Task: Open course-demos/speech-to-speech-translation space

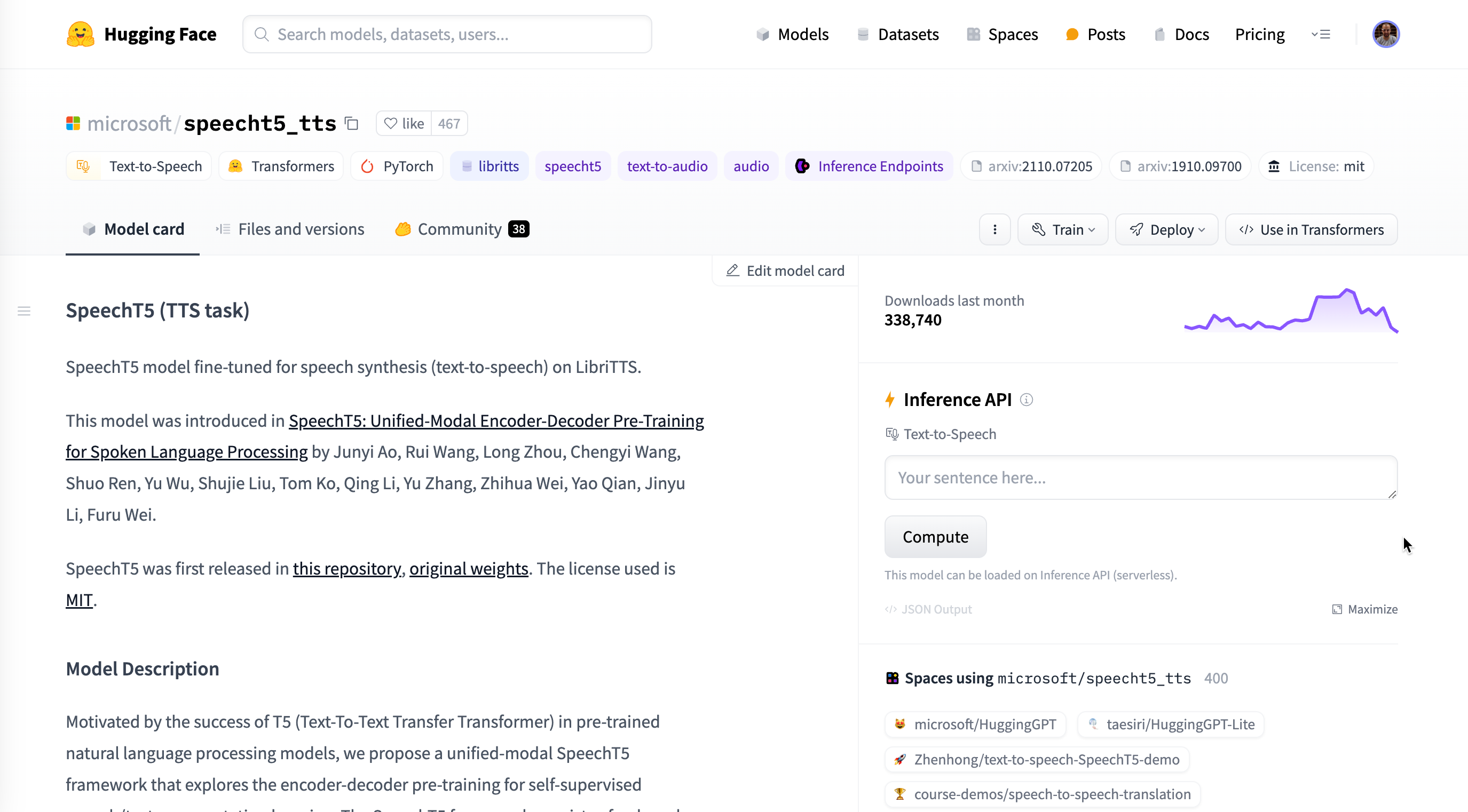Action: [x=1043, y=794]
